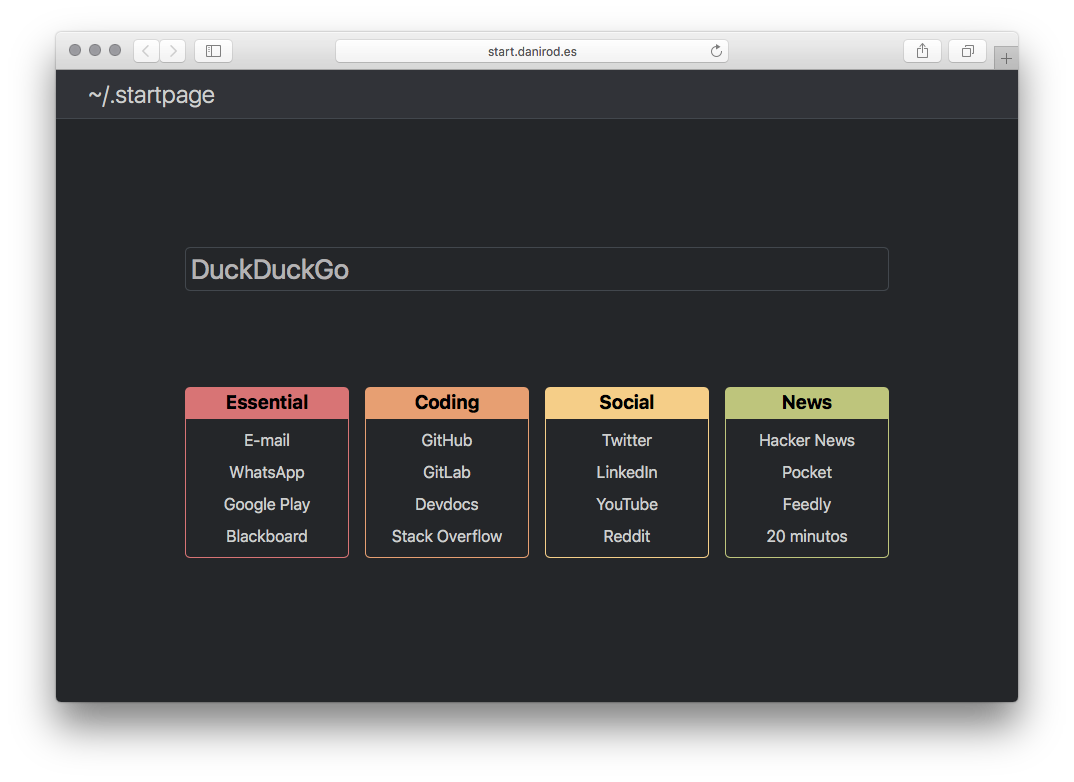Click the ~/.startpage title

[x=151, y=94]
